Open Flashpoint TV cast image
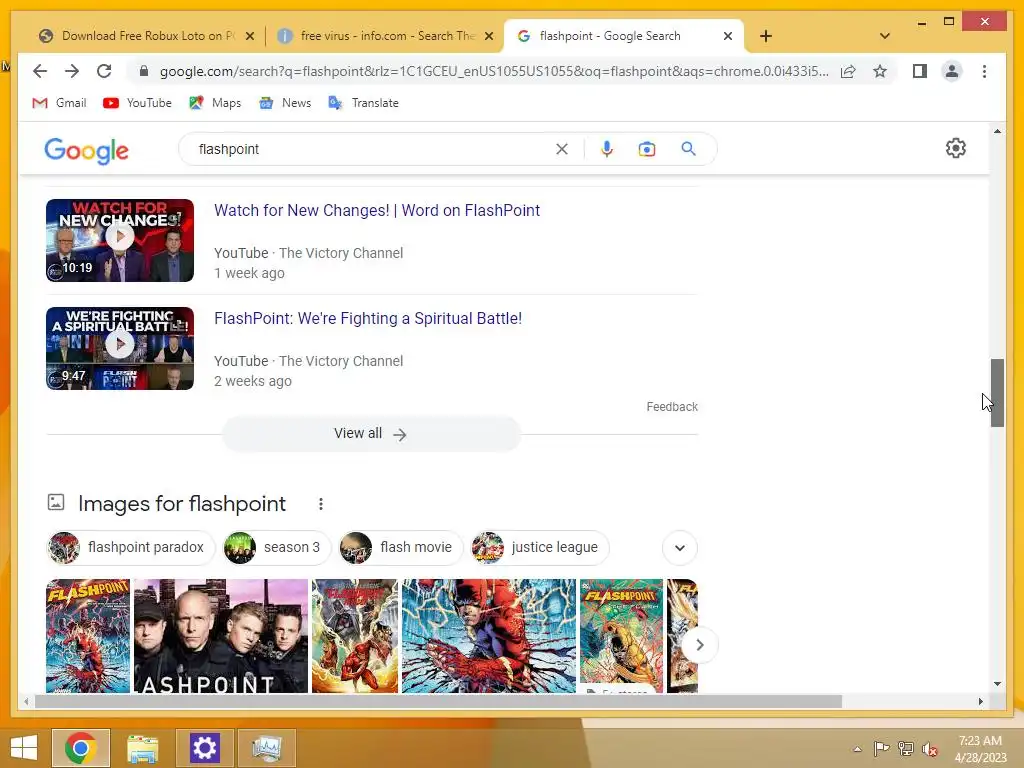 (221, 635)
